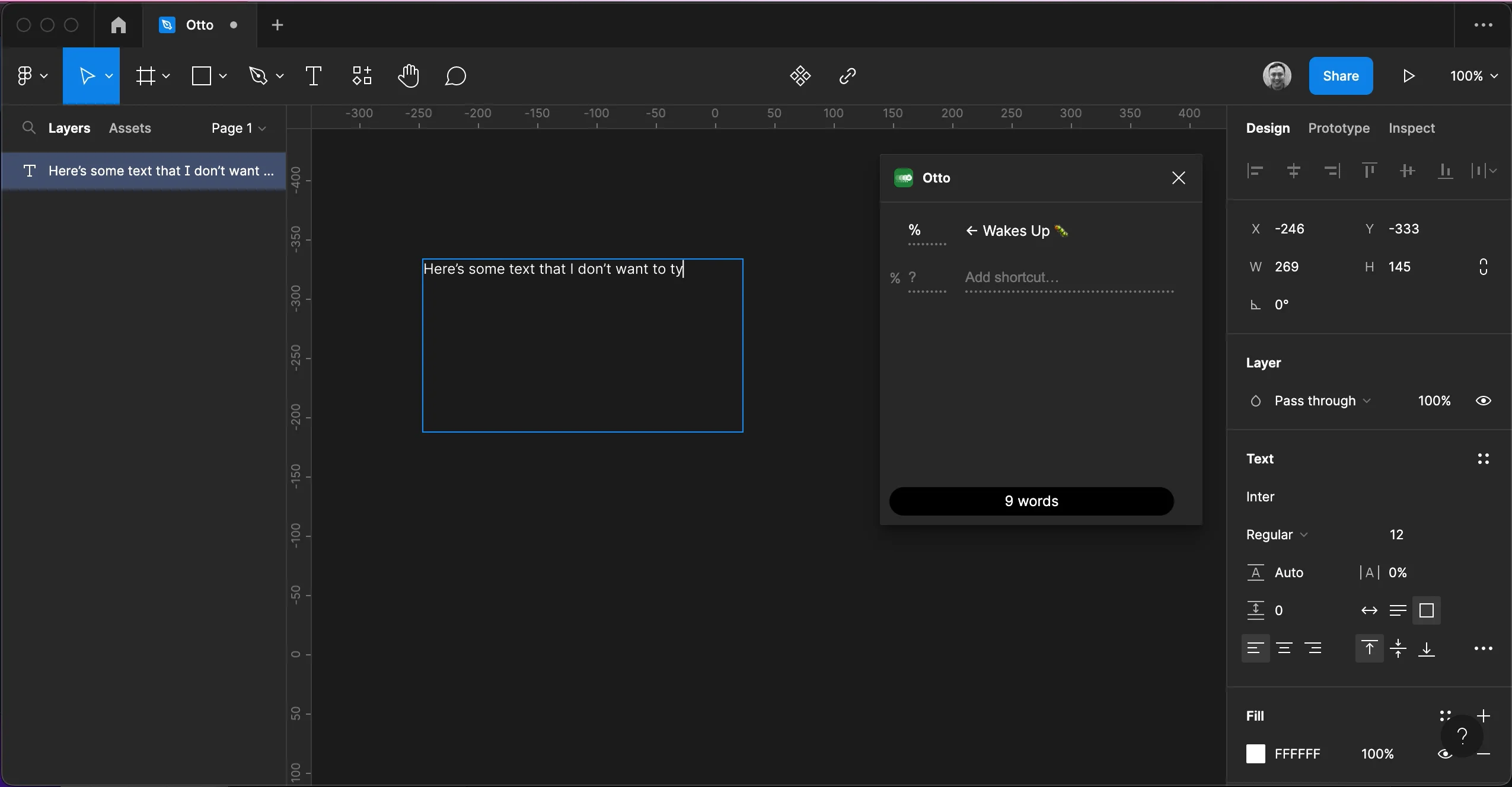Screen dimensions: 1512x787
Task: Click the home icon in the tab bar
Action: 118,25
